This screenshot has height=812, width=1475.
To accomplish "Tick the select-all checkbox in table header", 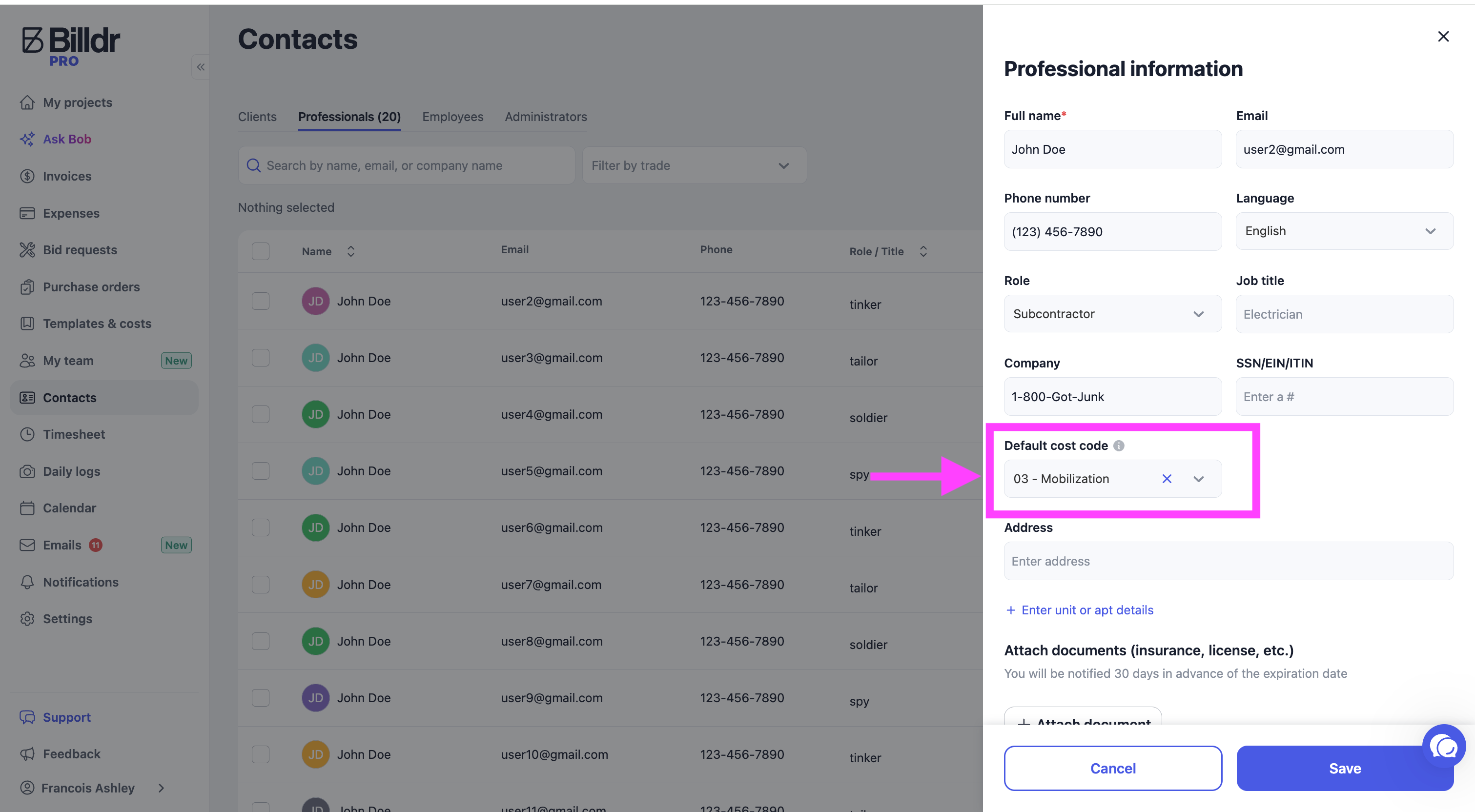I will [x=261, y=251].
